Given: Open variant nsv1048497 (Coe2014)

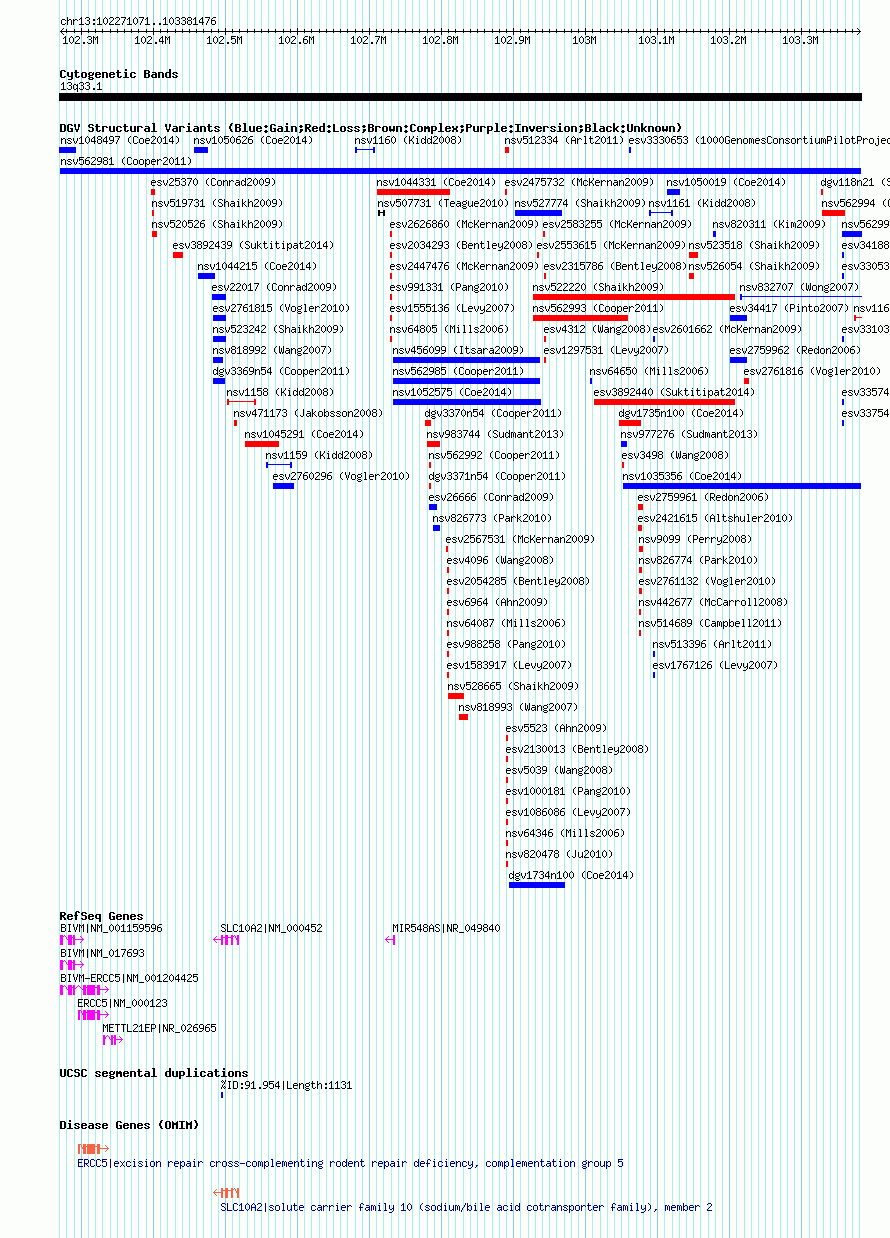Looking at the screenshot, I should tap(68, 150).
